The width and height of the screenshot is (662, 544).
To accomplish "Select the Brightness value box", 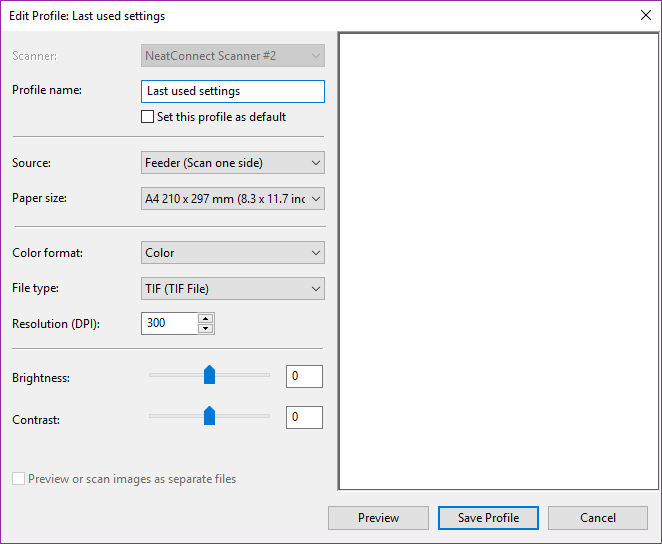I will (x=304, y=376).
